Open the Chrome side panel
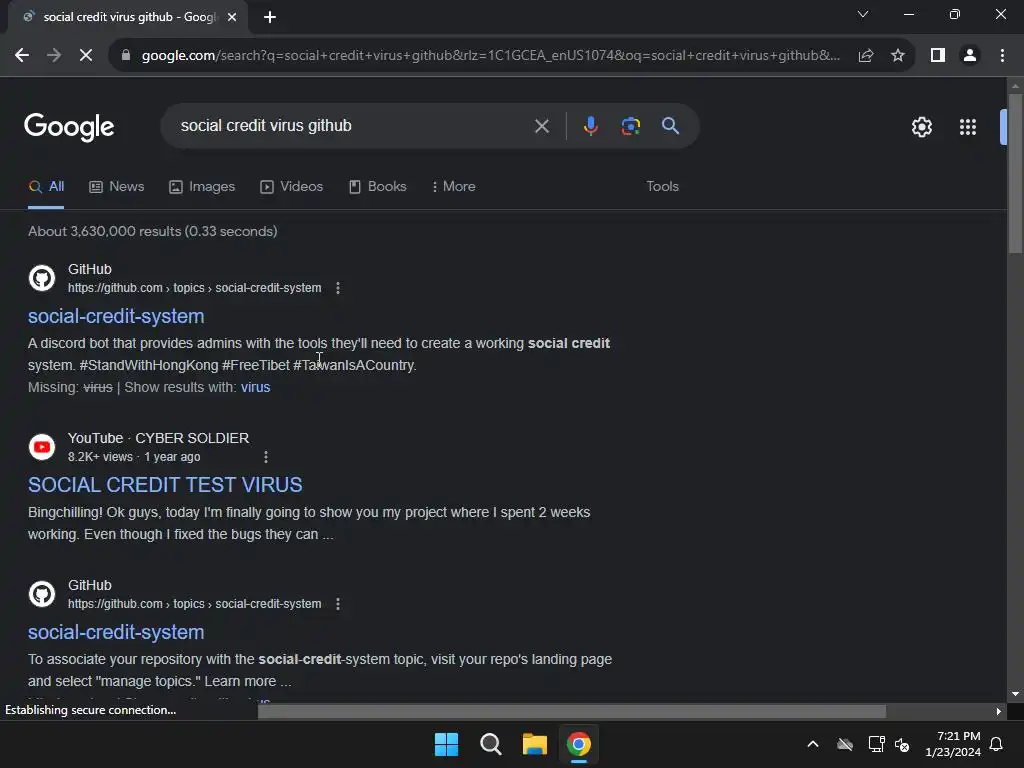Image resolution: width=1024 pixels, height=768 pixels. [938, 56]
